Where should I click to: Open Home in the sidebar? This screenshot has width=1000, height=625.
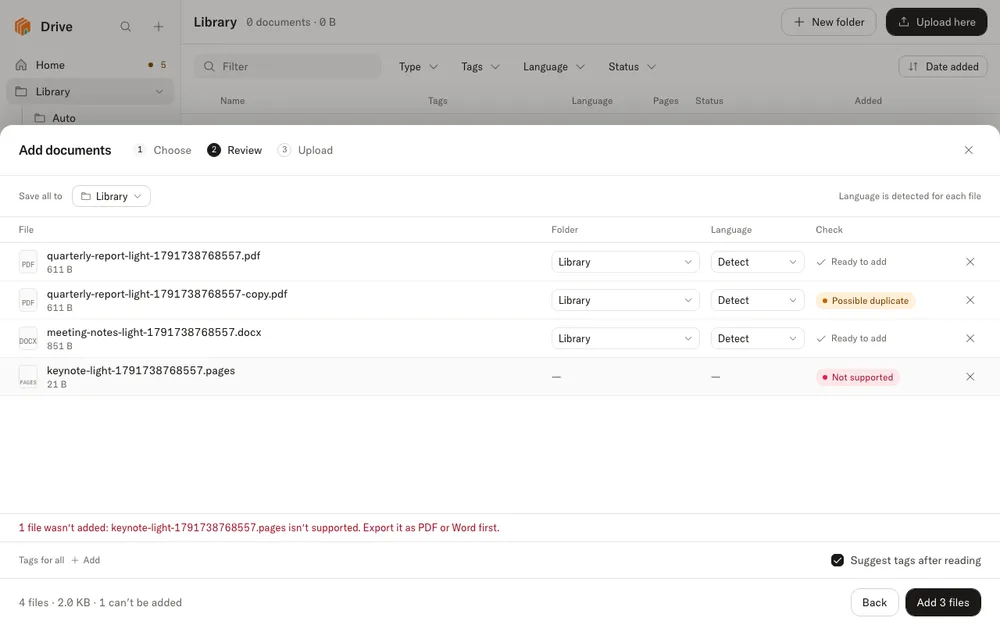pos(90,64)
